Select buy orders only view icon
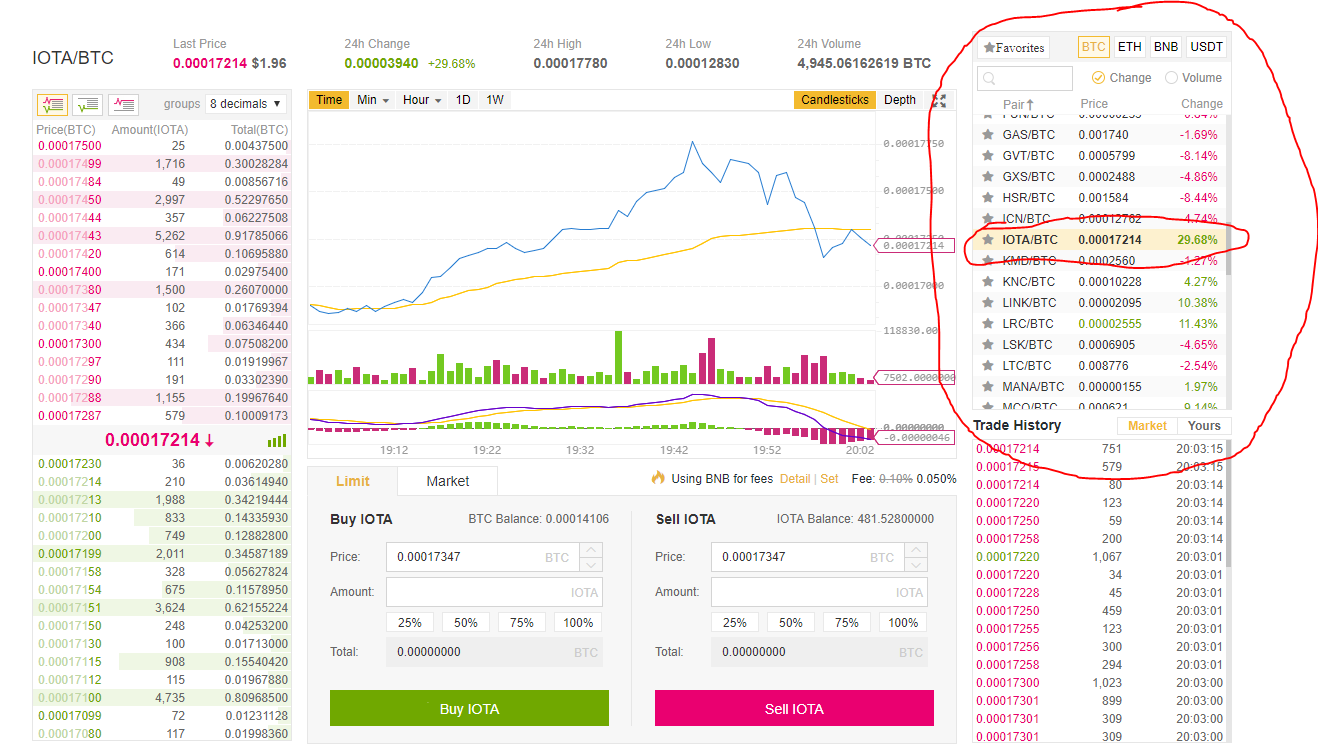Viewport: 1318px width, 755px height. click(x=88, y=104)
